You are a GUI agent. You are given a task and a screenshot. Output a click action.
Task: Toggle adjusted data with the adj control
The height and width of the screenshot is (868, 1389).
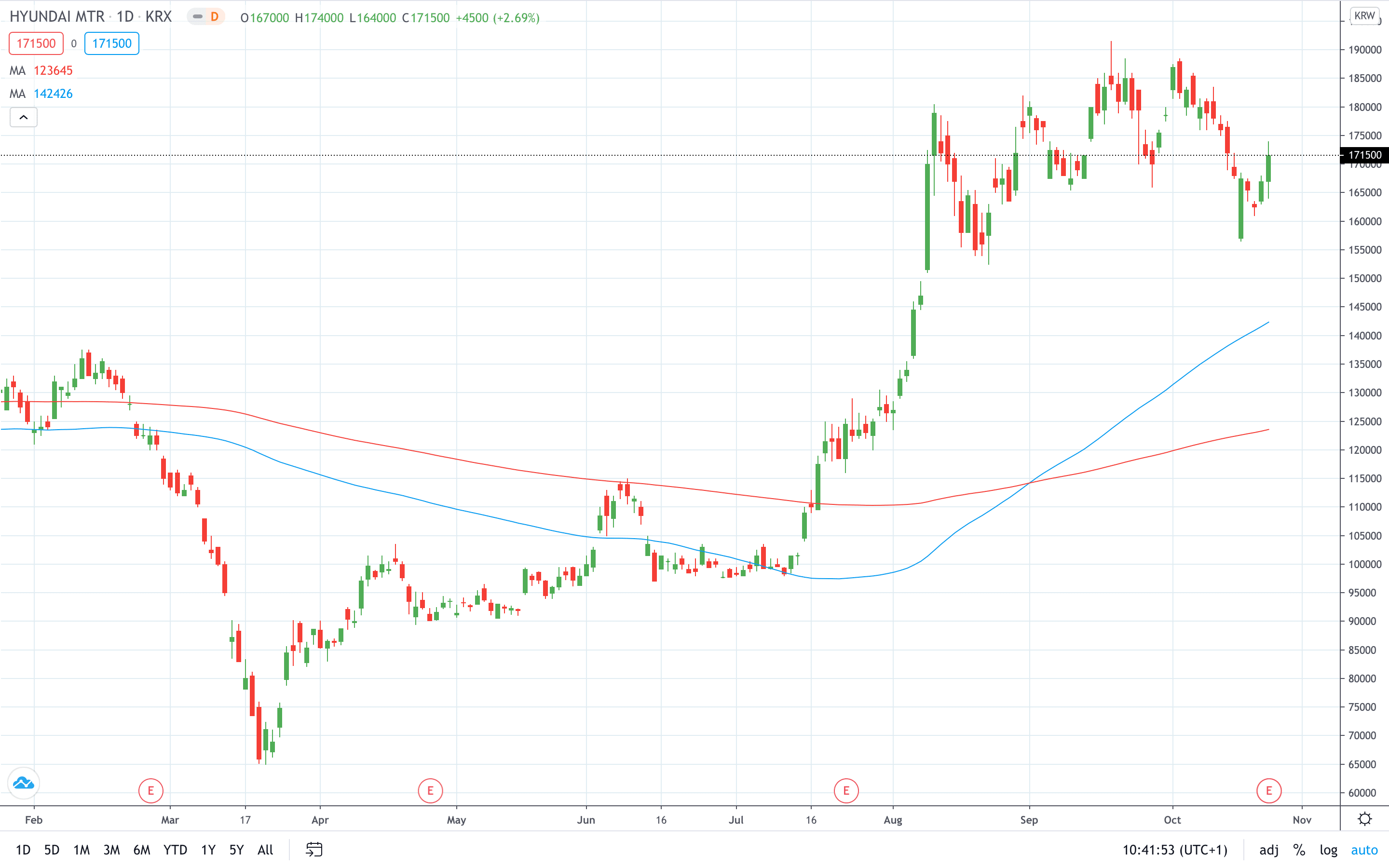[1268, 850]
